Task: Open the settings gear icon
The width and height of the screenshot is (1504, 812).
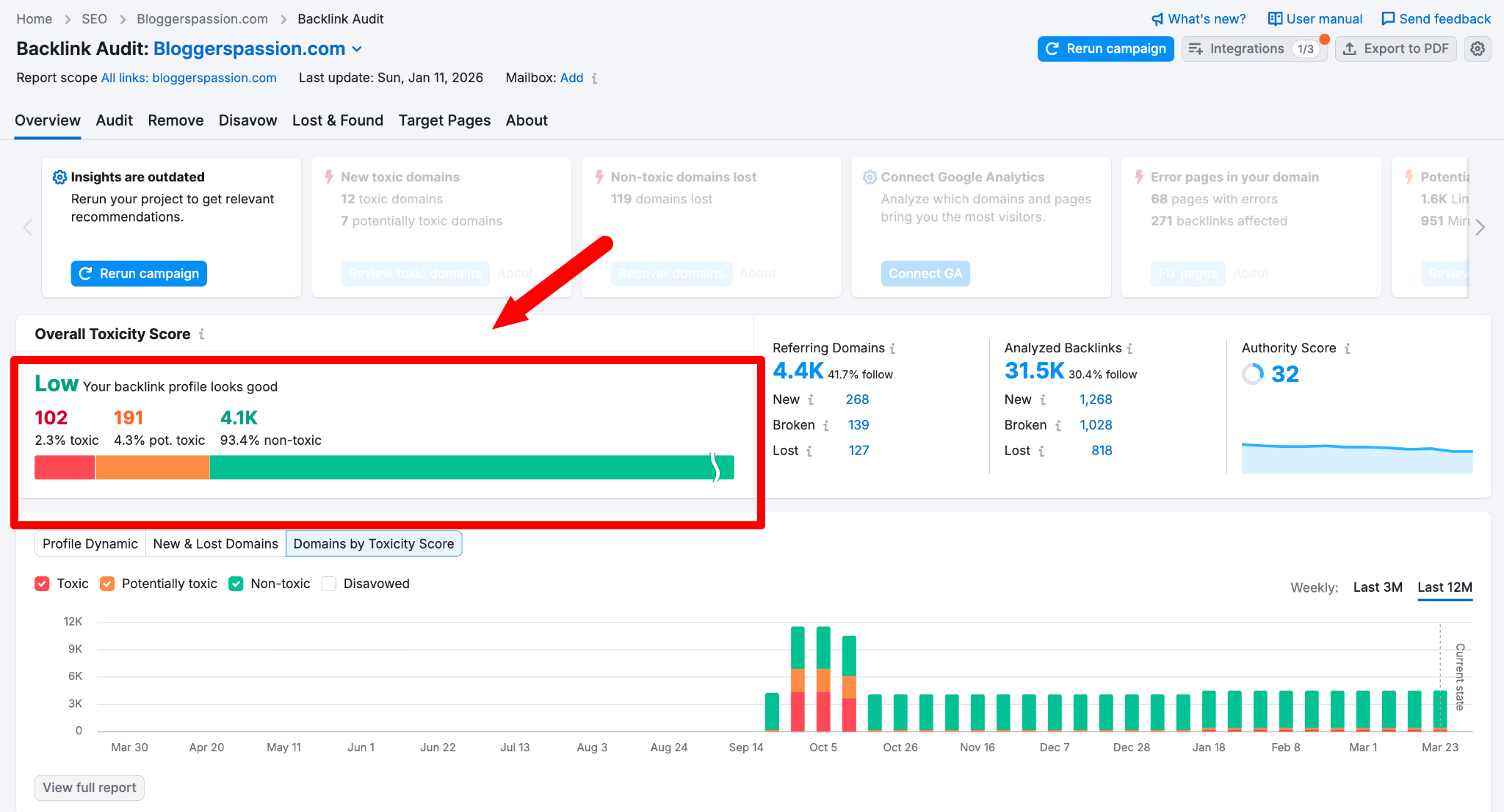Action: pos(1478,49)
